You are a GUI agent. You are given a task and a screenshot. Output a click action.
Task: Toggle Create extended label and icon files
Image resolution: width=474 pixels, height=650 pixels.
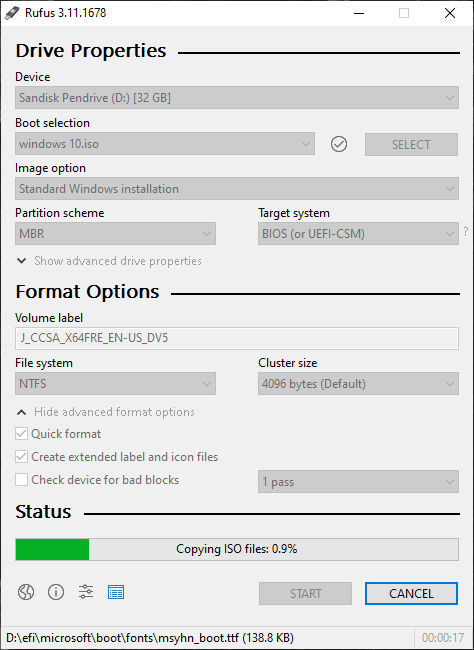click(x=21, y=457)
